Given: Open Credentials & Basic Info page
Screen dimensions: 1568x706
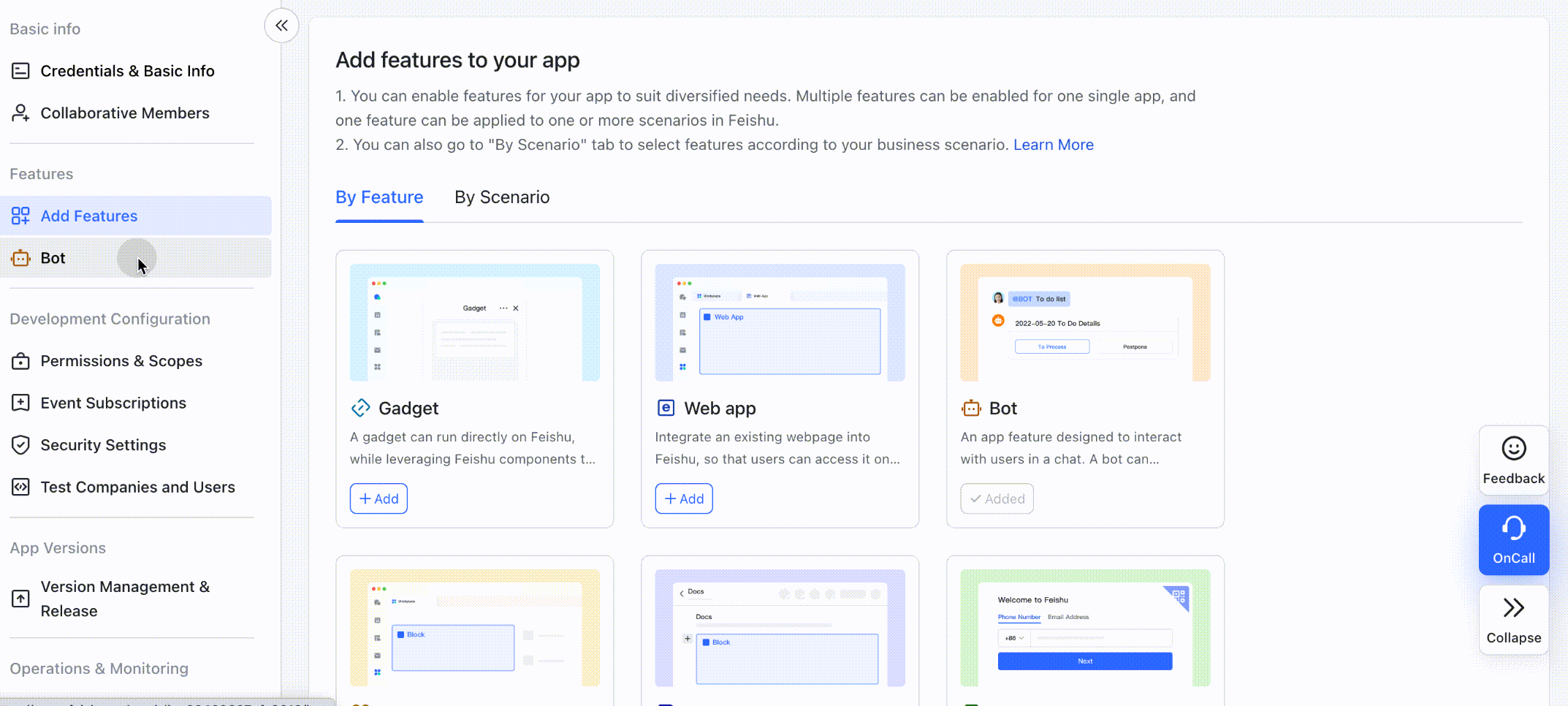Looking at the screenshot, I should pyautogui.click(x=136, y=71).
